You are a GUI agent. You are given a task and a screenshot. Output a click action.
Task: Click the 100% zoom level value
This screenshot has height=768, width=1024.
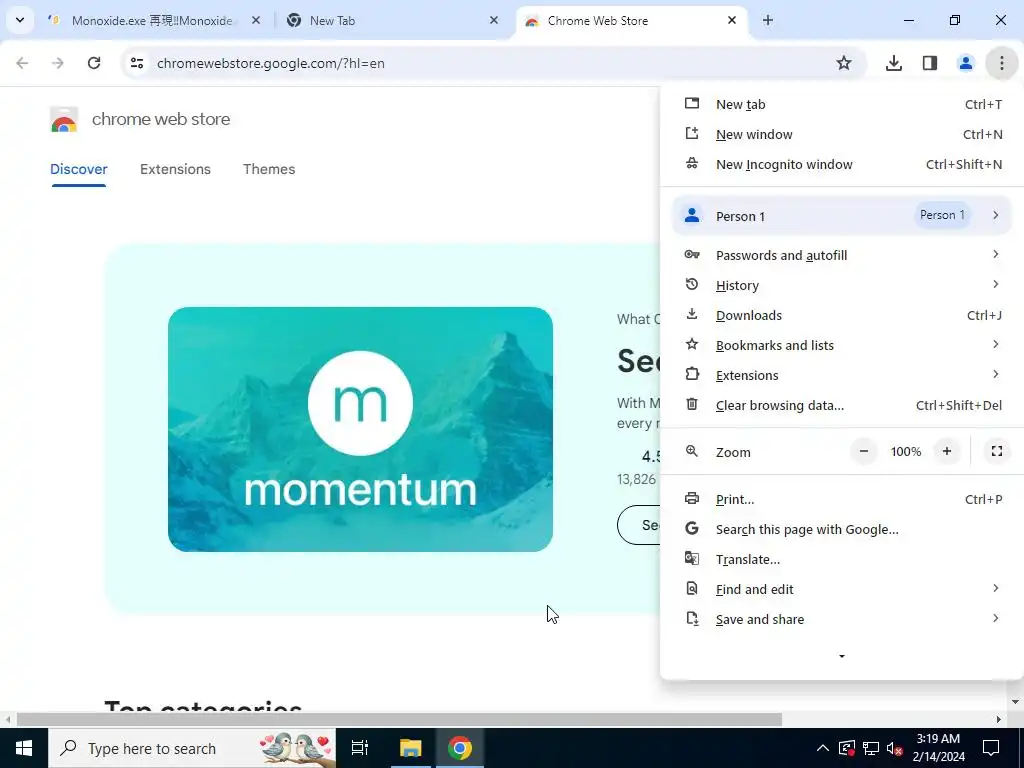pos(905,451)
